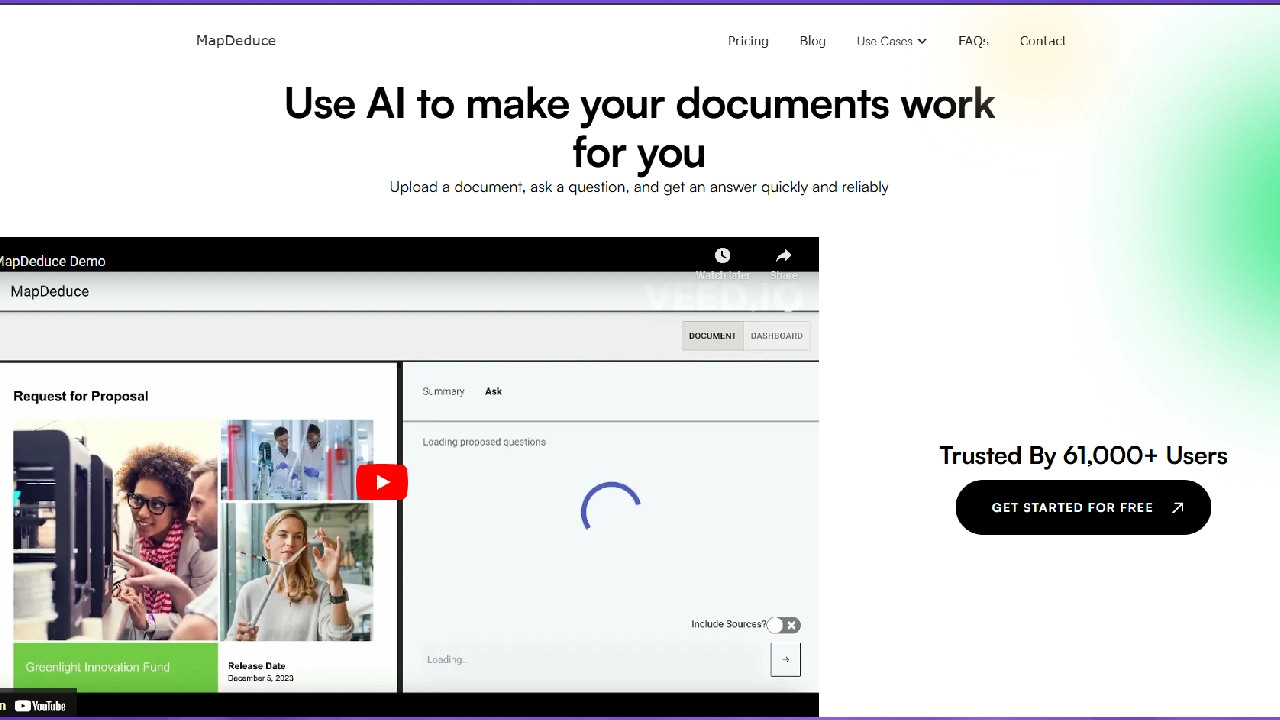
Task: Expand the Use Cases dropdown menu
Action: (891, 41)
